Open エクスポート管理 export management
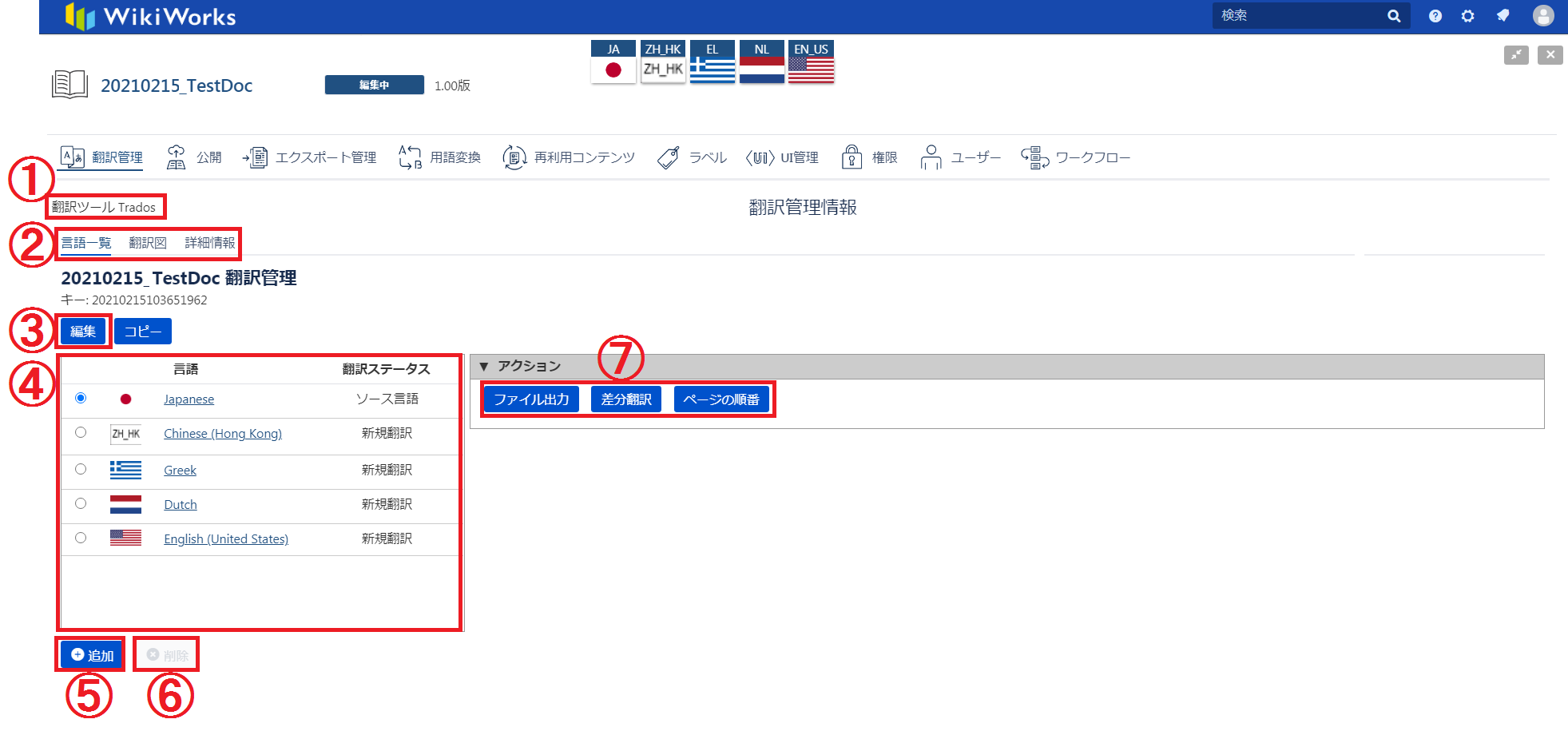Screen dimensions: 1568x739 310,157
